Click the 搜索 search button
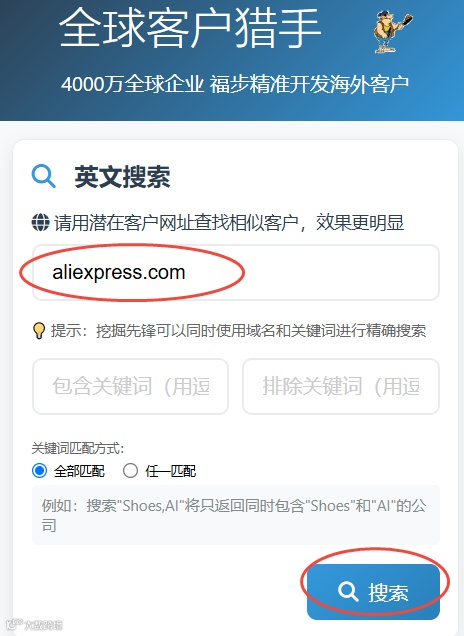The height and width of the screenshot is (636, 464). coord(373,592)
